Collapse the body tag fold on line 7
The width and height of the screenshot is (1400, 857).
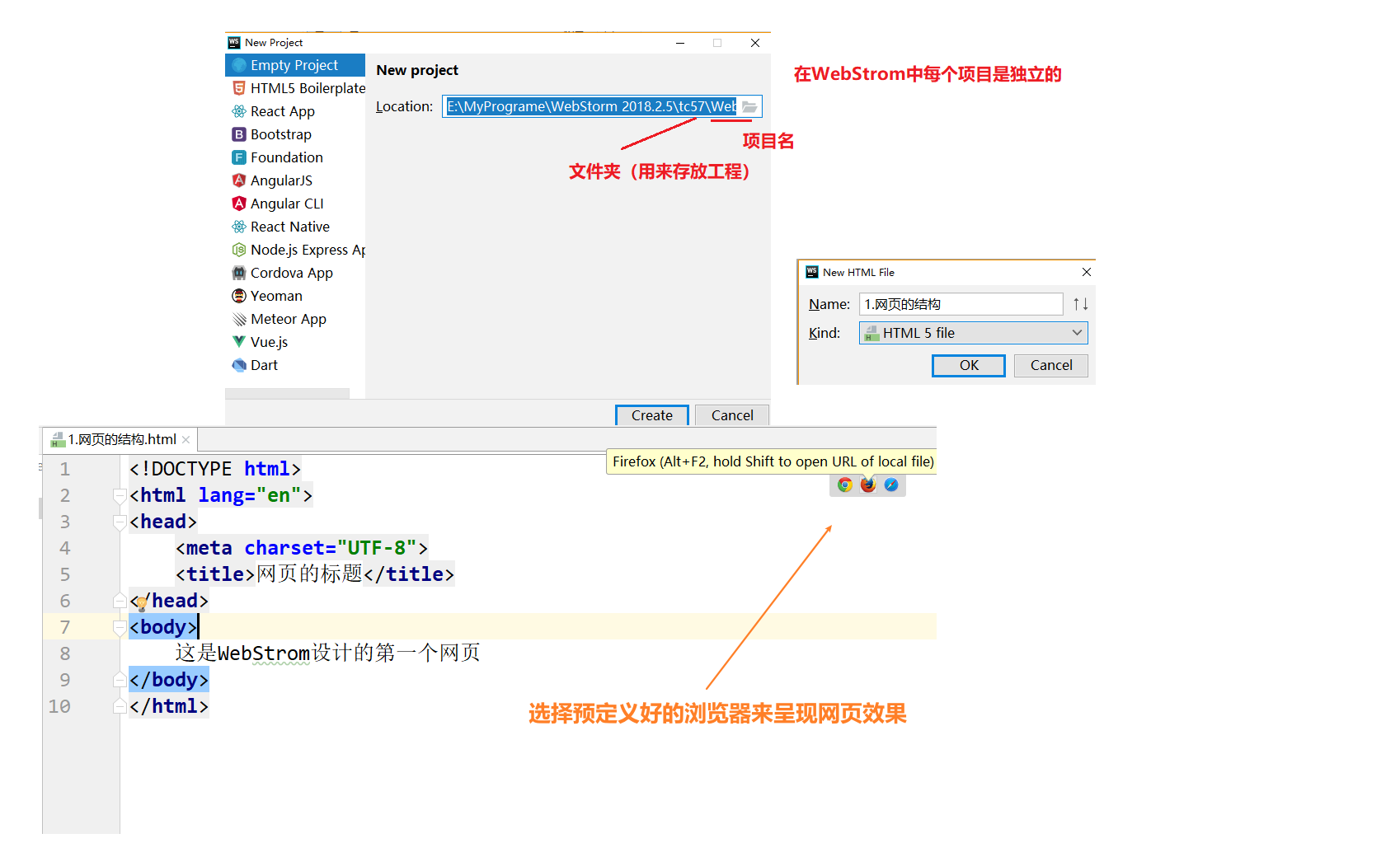tap(120, 627)
